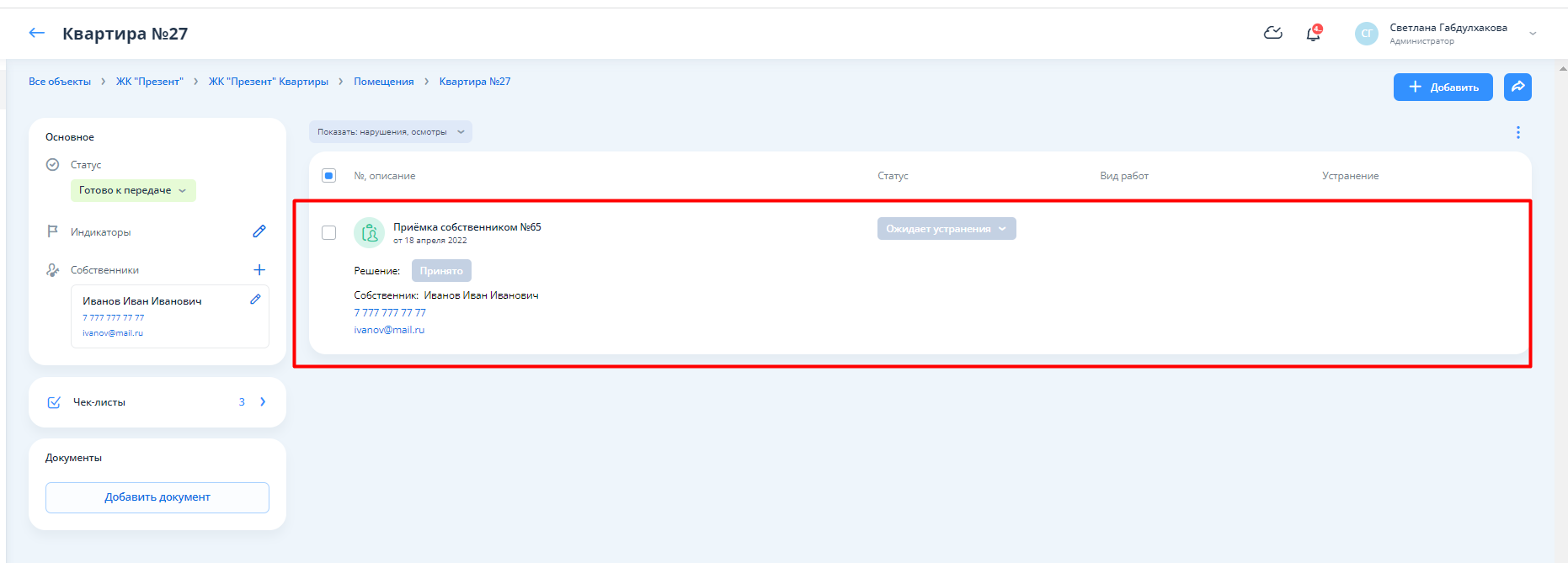Toggle the select-all checkbox in table header
The width and height of the screenshot is (1568, 563).
(x=329, y=176)
